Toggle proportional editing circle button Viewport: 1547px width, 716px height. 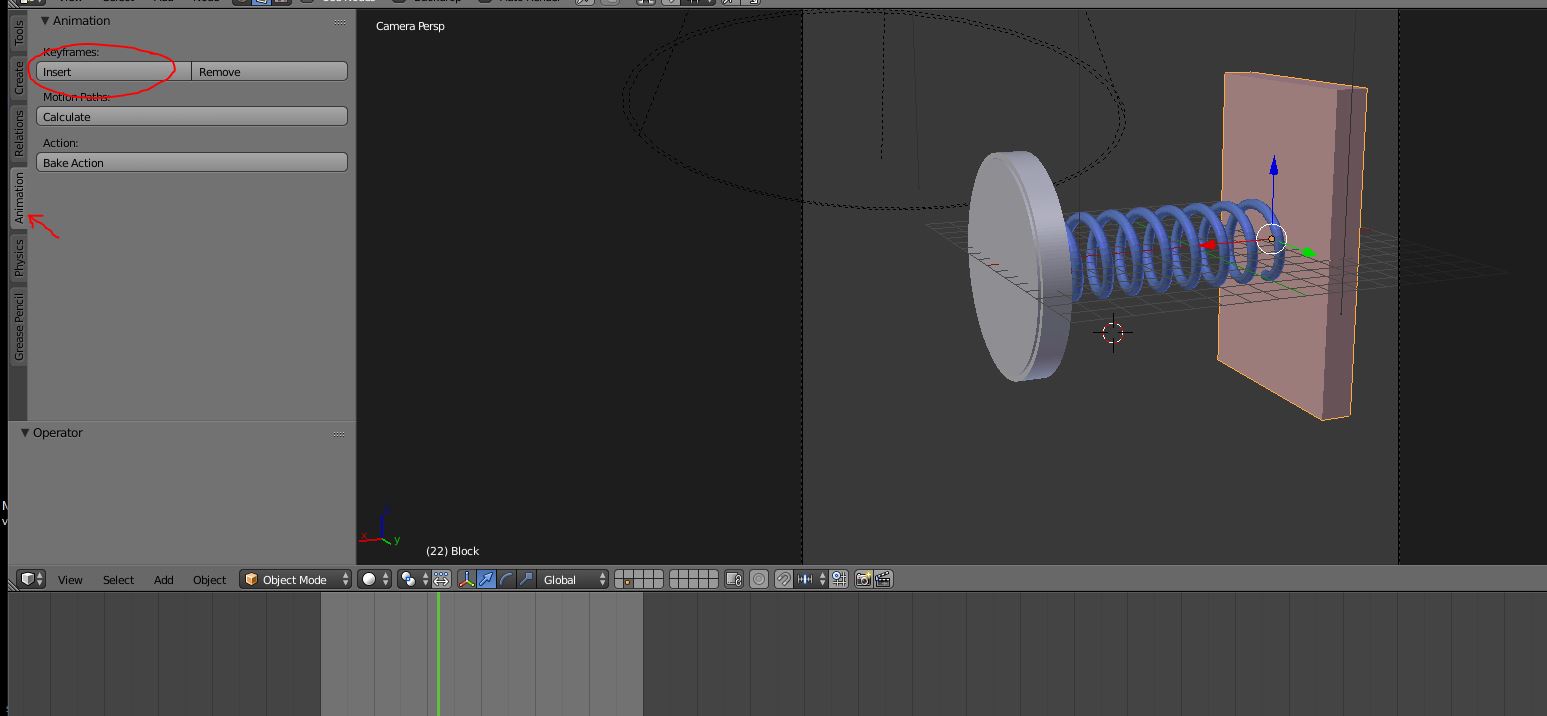tap(759, 580)
